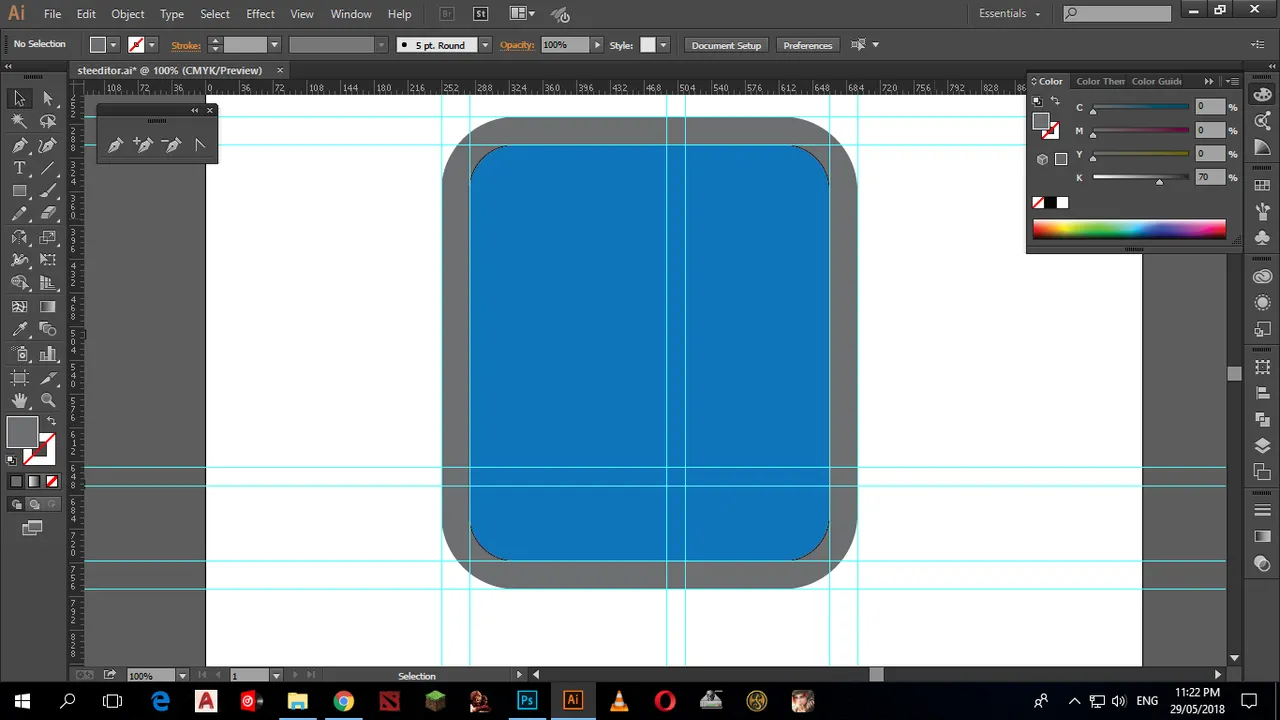1280x720 pixels.
Task: Set paint mode to None
Action: 52,481
